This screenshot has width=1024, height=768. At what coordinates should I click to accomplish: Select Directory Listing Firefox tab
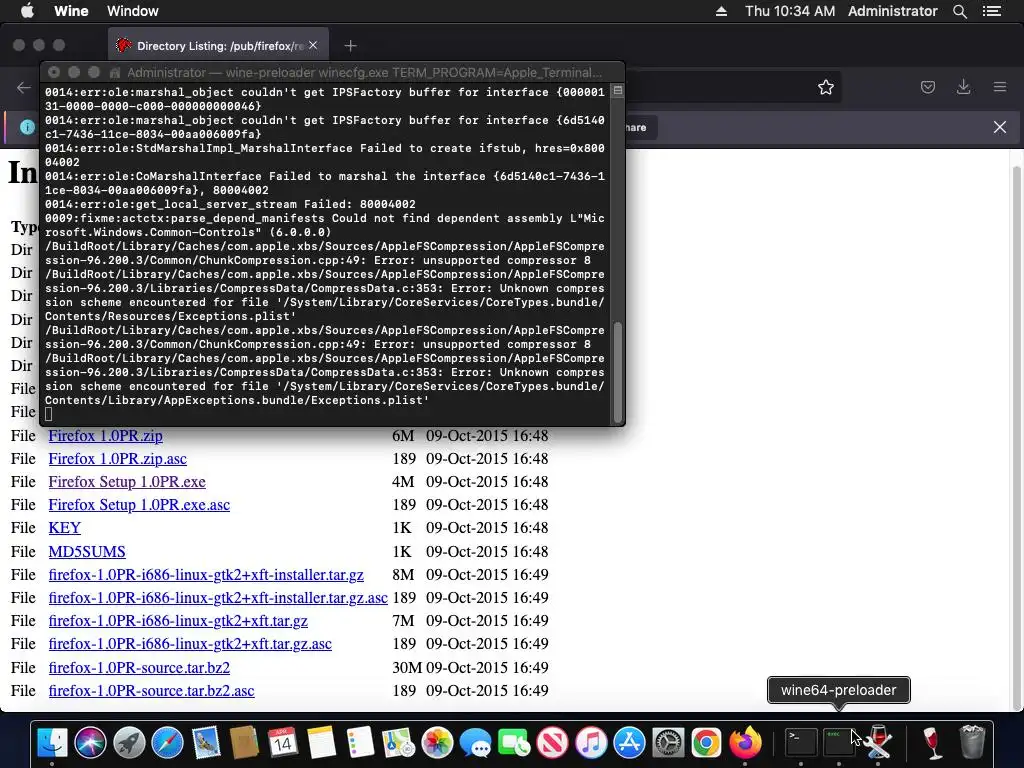pos(218,46)
